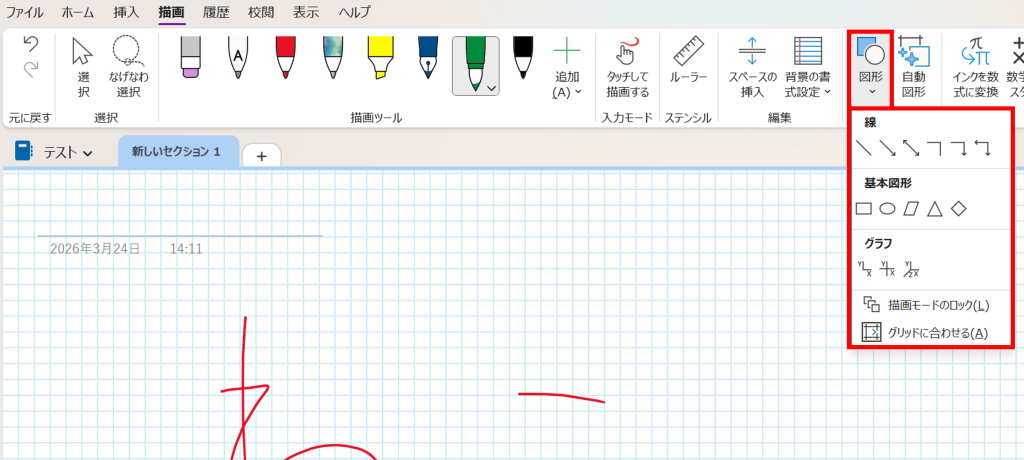Open the 挿入 ribbon tab
1024x460 pixels.
pos(126,13)
